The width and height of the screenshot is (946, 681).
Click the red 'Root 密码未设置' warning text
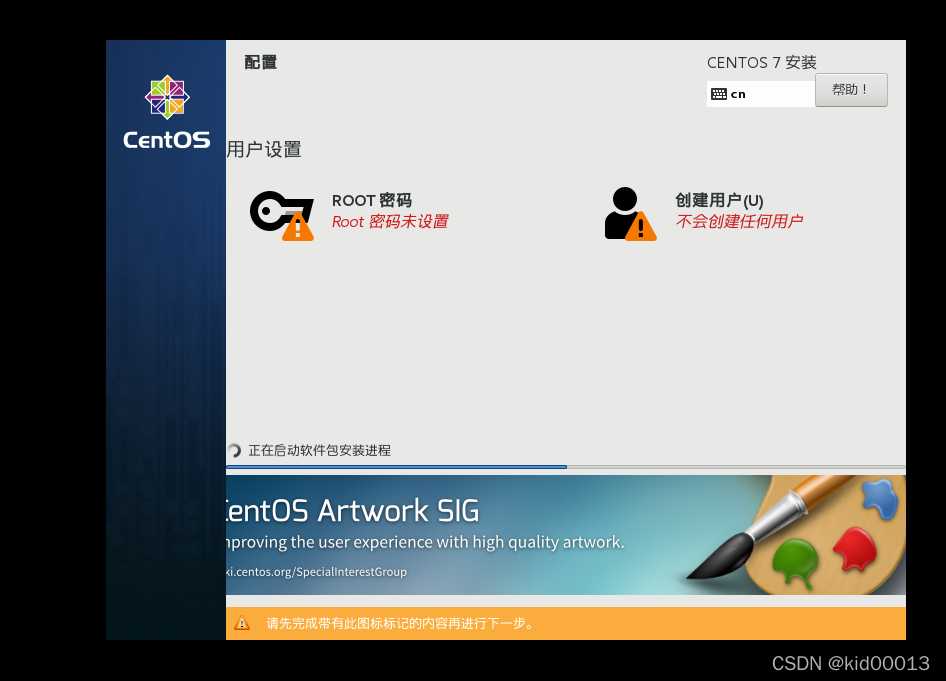[x=390, y=222]
